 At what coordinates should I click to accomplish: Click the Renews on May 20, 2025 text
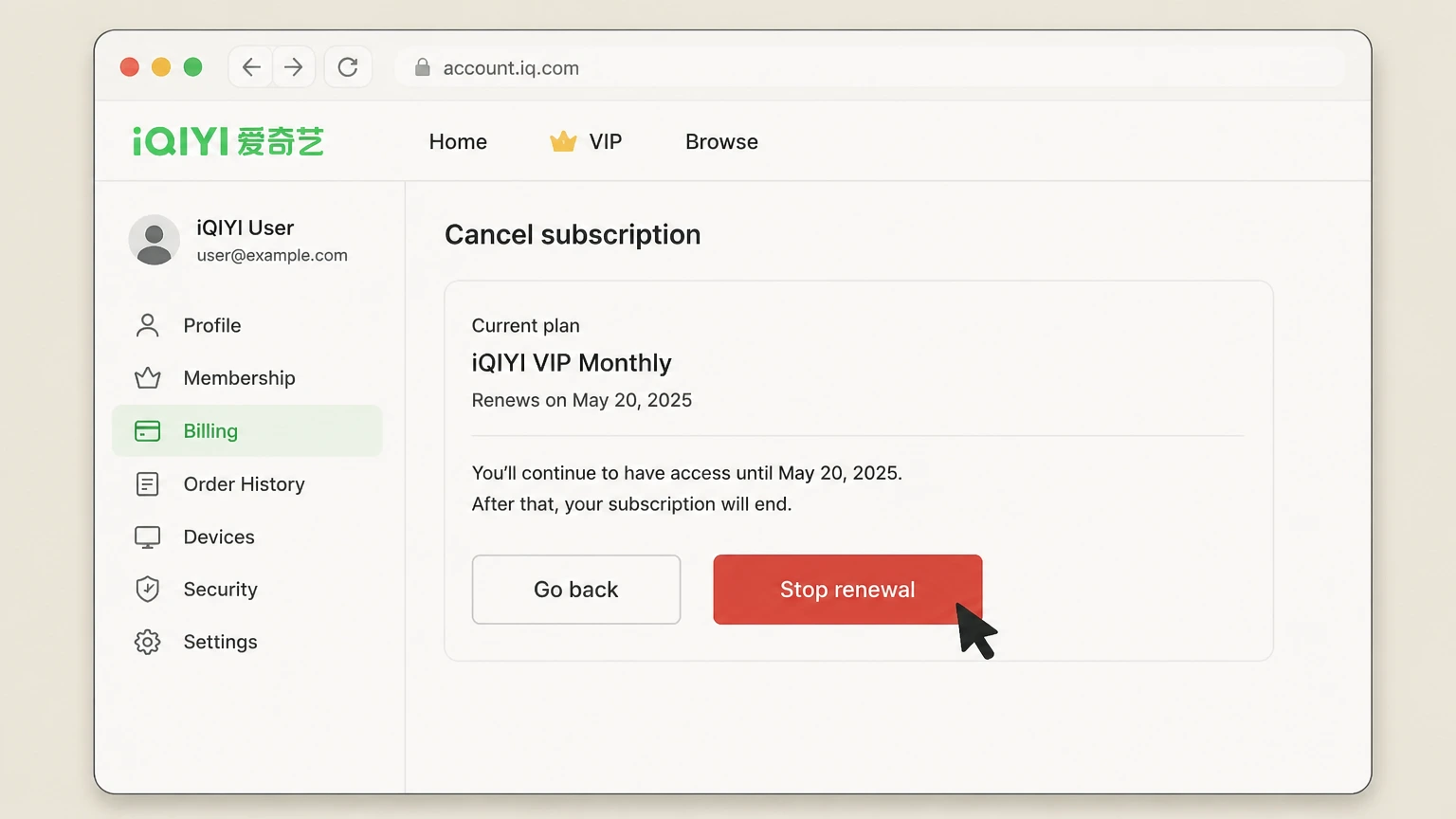tap(582, 400)
